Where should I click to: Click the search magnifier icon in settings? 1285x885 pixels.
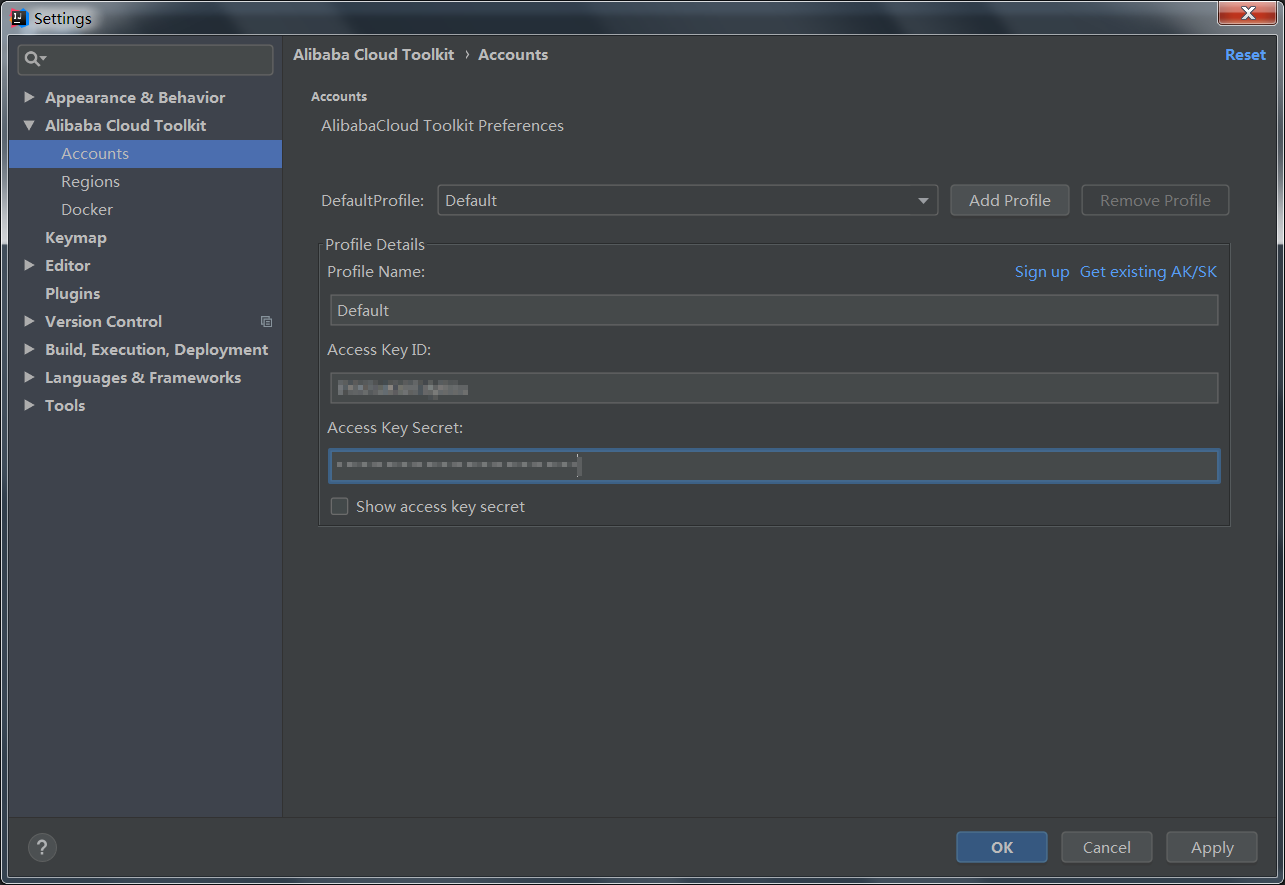[35, 60]
